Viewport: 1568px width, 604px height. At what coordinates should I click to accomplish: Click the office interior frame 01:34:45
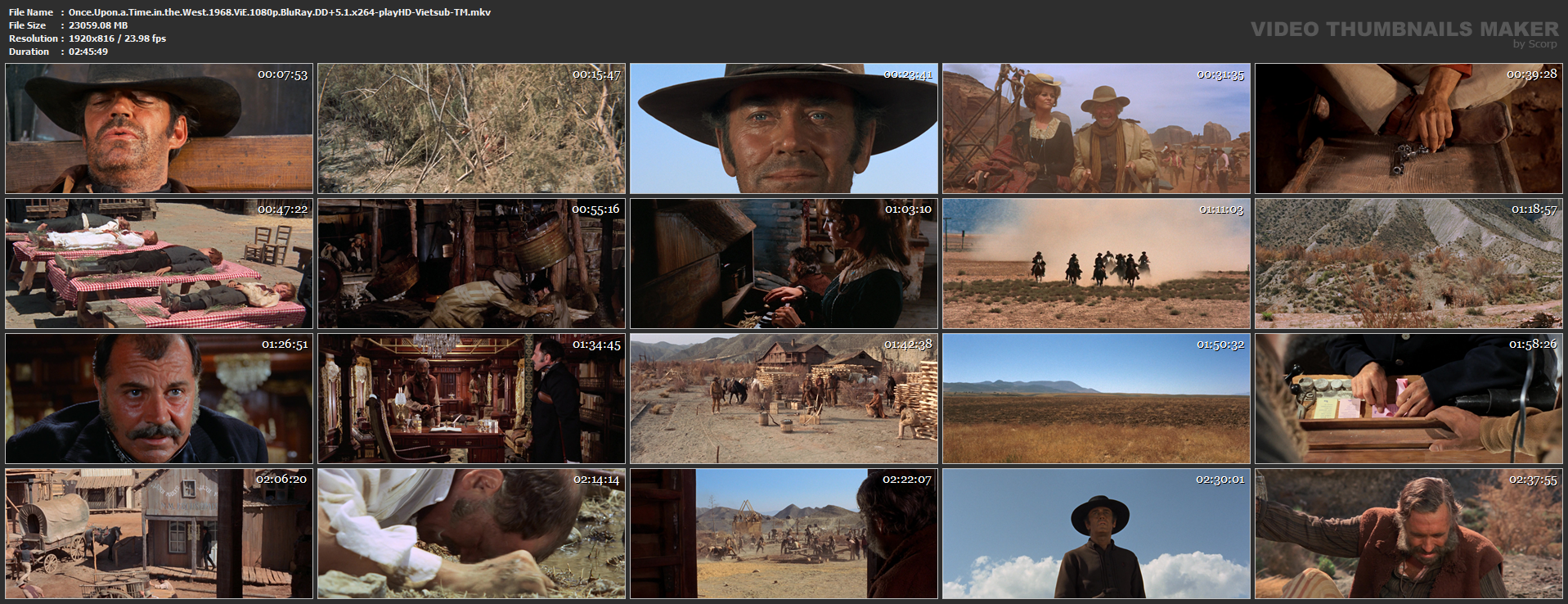click(471, 399)
